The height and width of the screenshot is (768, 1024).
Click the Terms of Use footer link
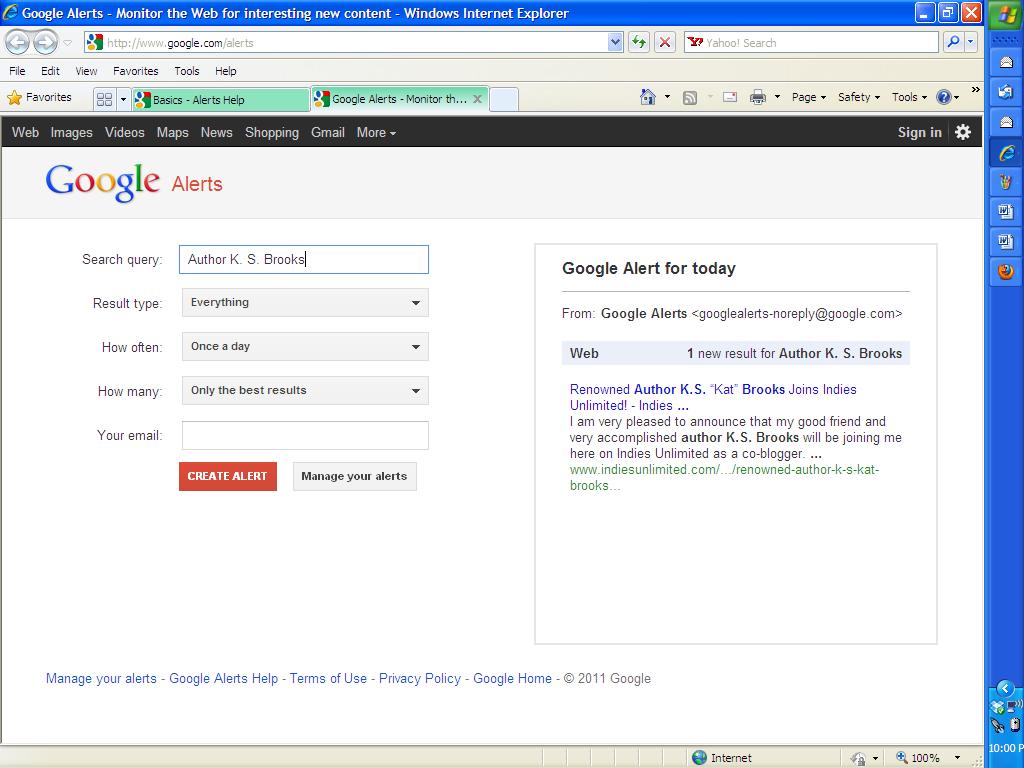pyautogui.click(x=328, y=679)
